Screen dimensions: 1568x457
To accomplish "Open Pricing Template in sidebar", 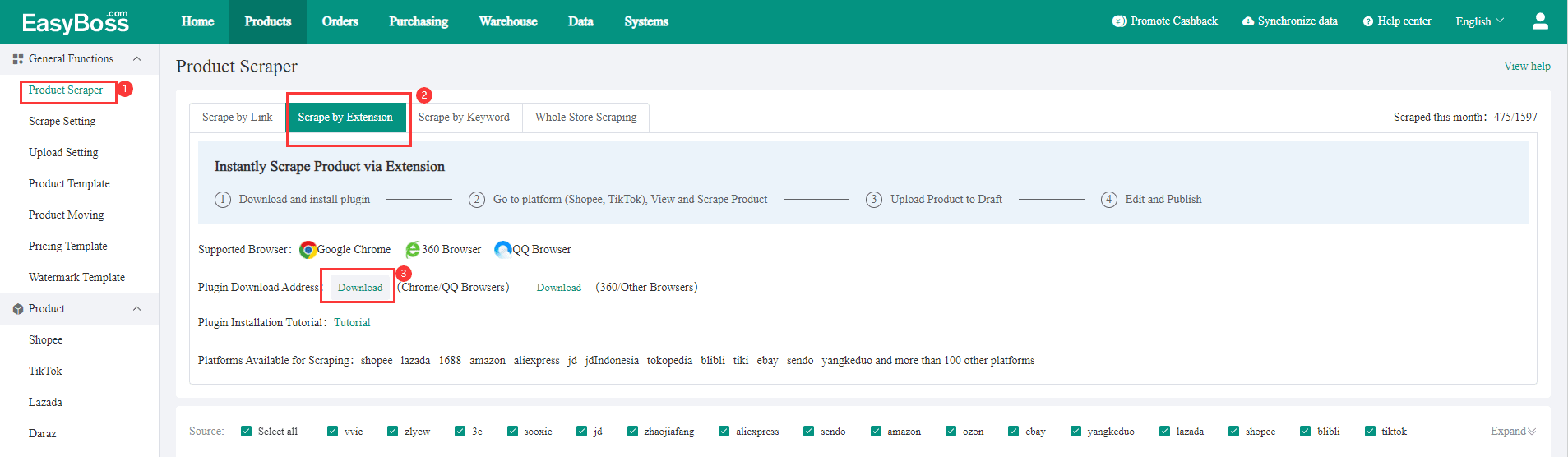I will pyautogui.click(x=68, y=247).
